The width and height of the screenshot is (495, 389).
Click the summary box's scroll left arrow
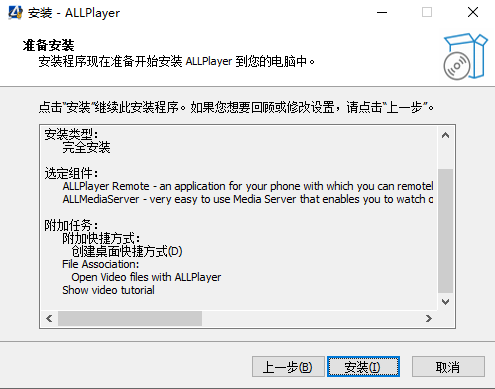[49, 318]
